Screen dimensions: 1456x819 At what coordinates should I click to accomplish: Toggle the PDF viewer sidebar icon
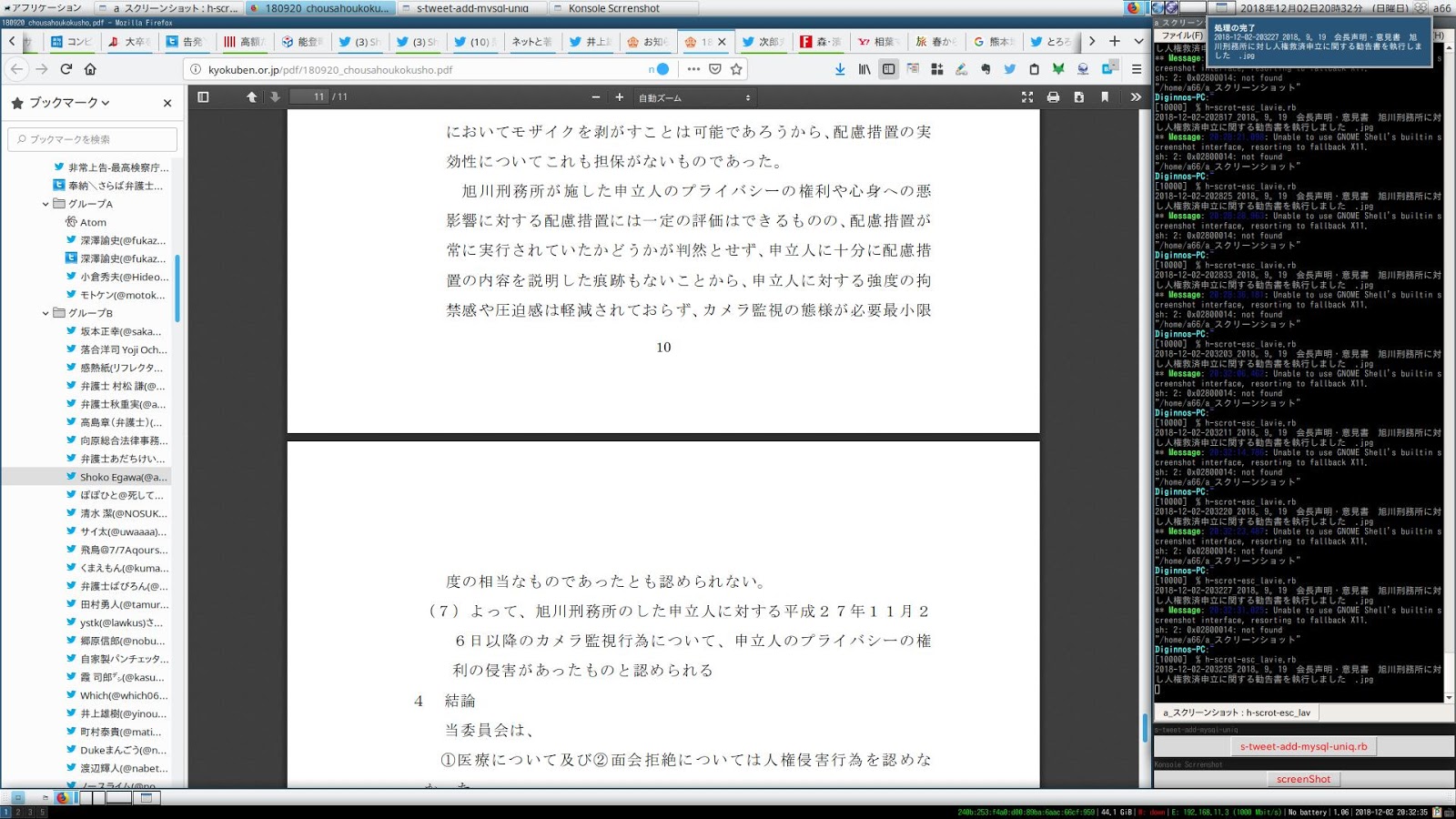click(203, 96)
